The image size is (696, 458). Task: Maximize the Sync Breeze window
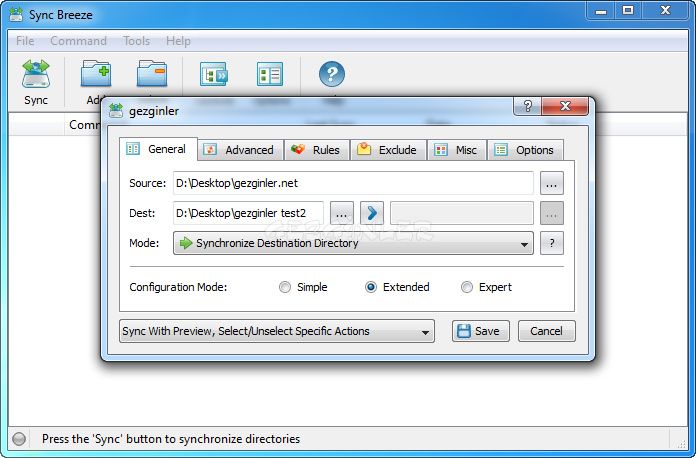click(628, 10)
